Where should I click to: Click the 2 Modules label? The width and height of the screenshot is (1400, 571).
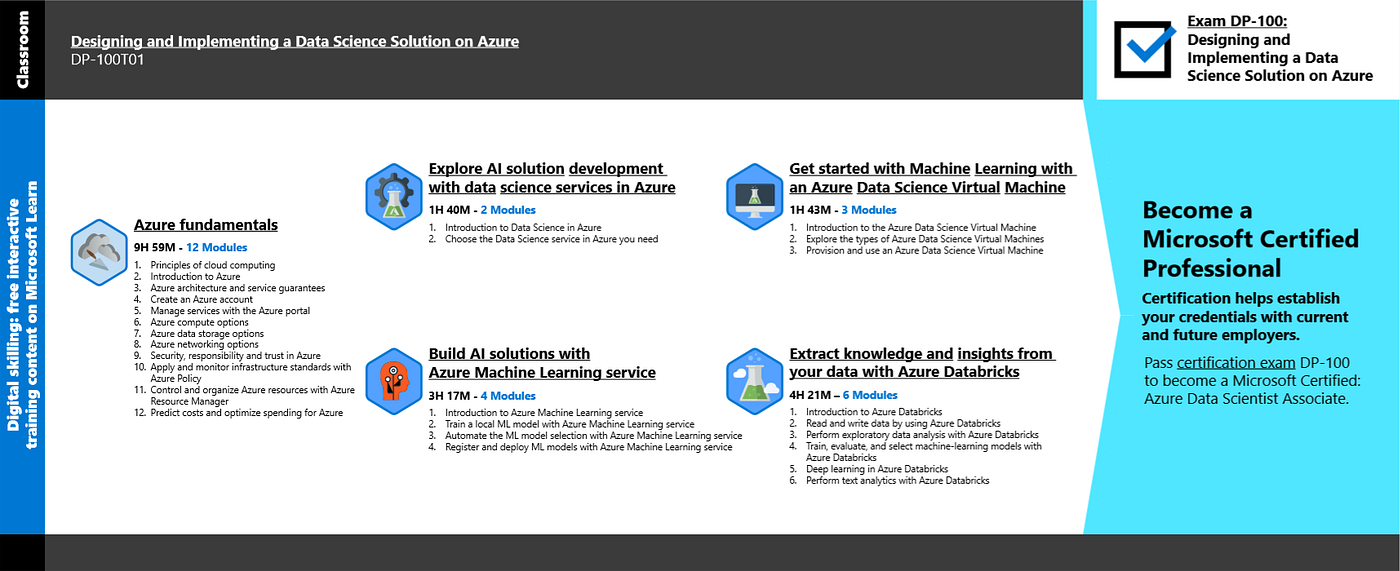pyautogui.click(x=508, y=210)
